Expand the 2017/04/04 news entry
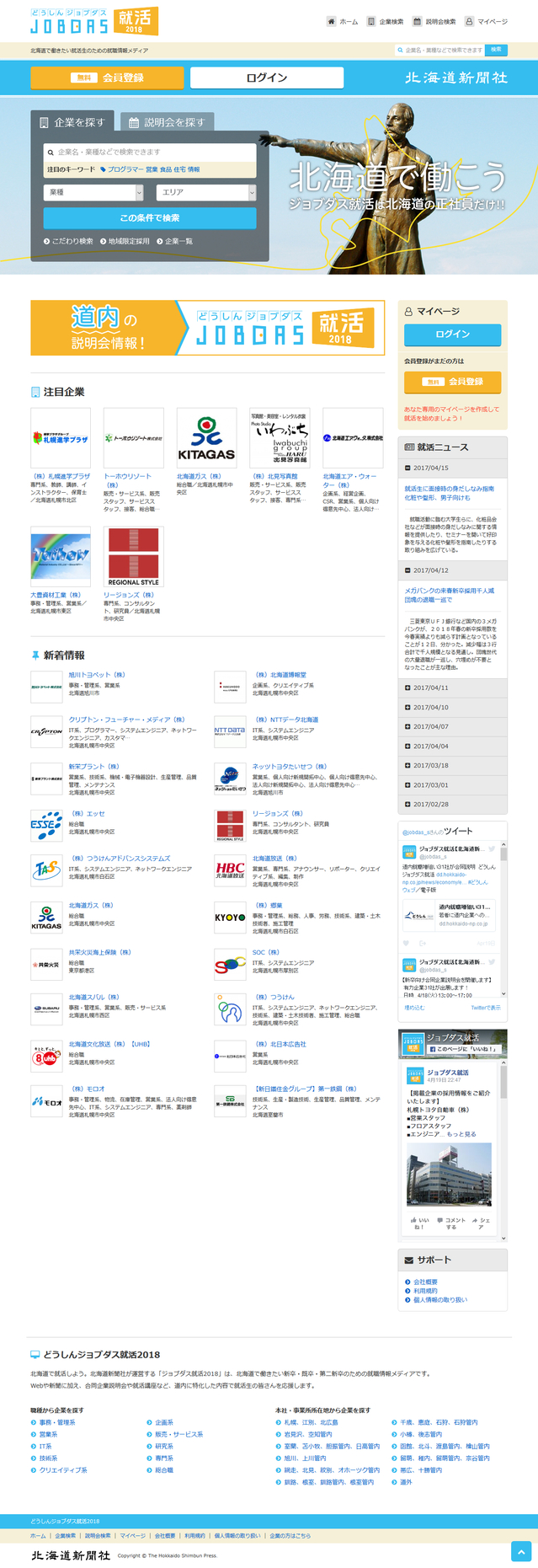This screenshot has height=1568, width=538. pyautogui.click(x=453, y=746)
